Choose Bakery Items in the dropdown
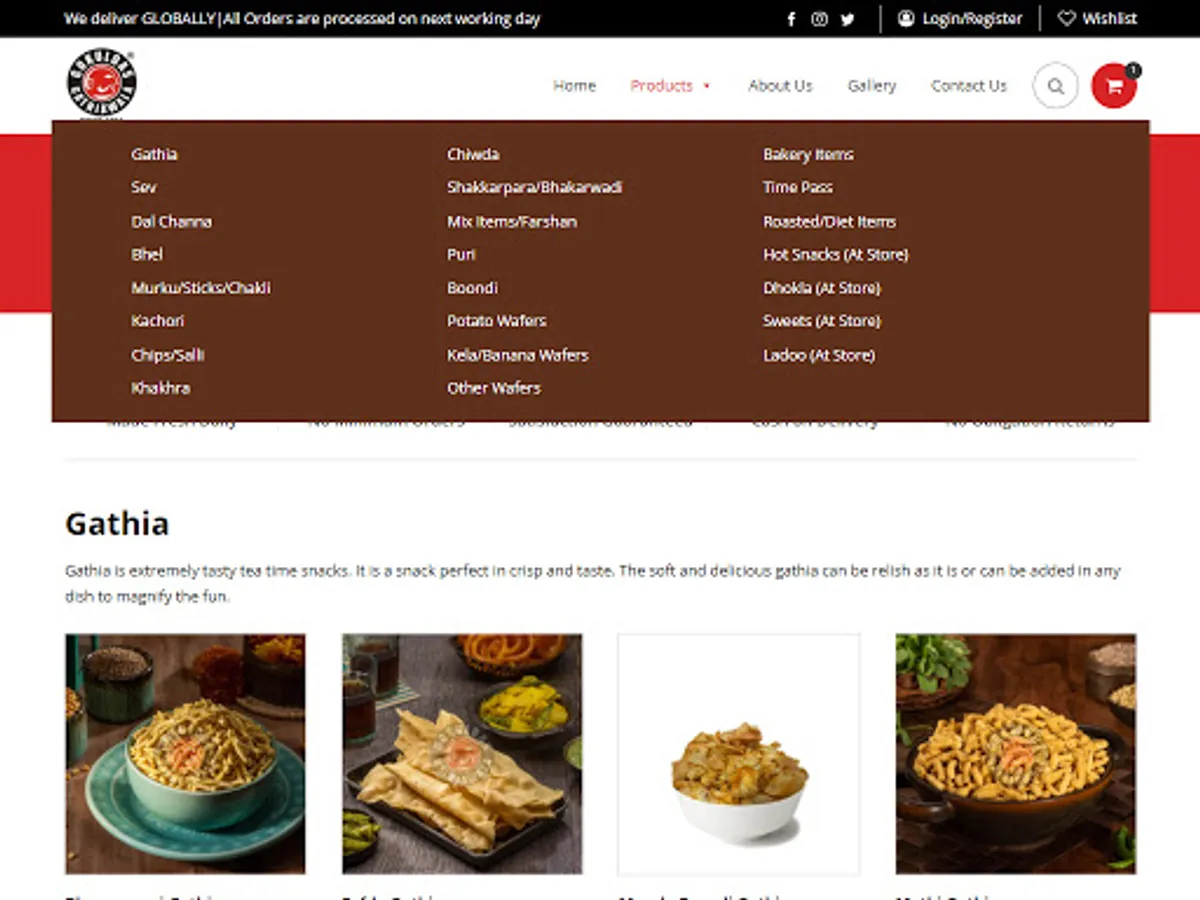The width and height of the screenshot is (1200, 900). (x=808, y=154)
